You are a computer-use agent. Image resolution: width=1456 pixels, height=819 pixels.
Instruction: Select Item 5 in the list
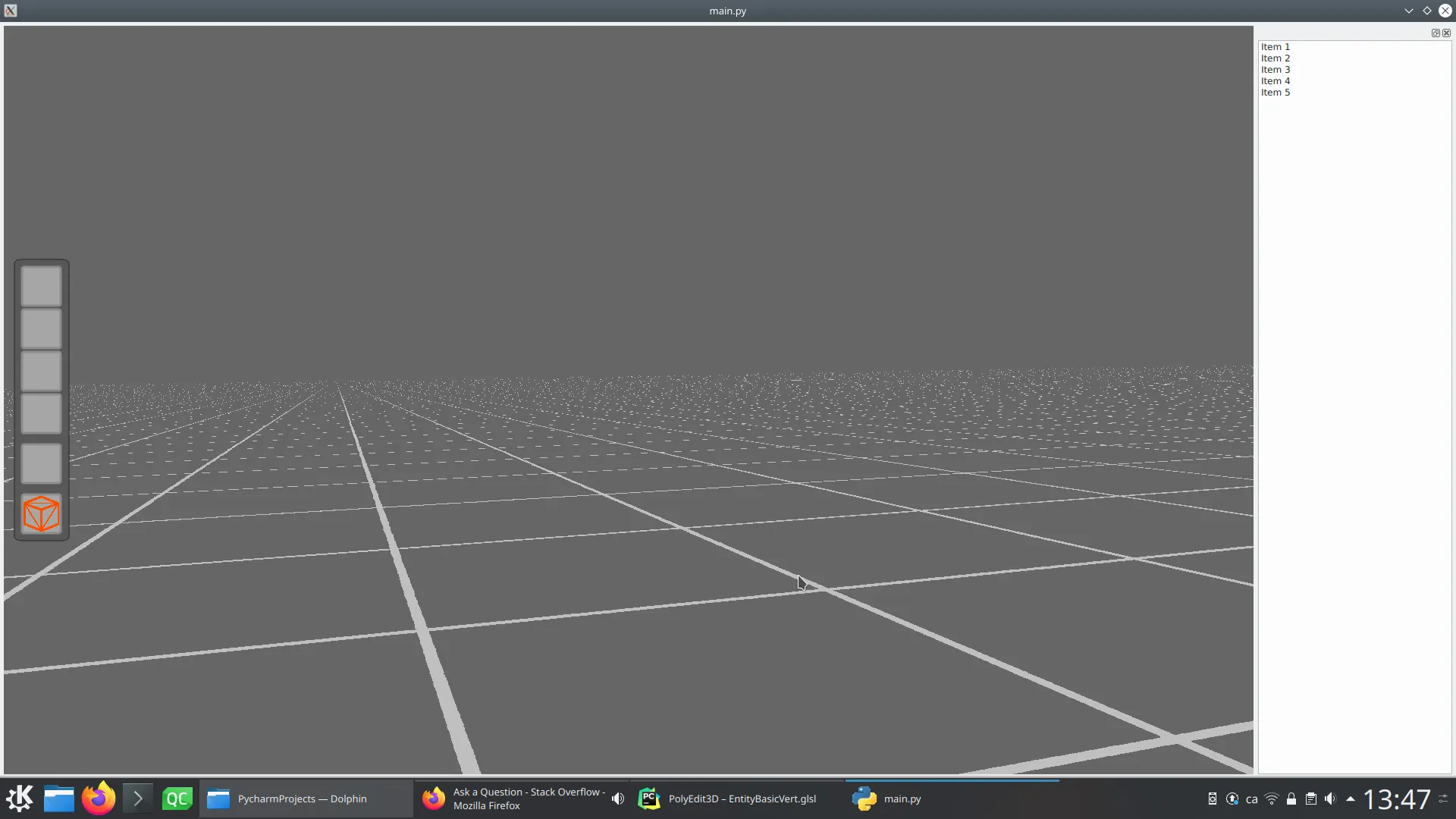tap(1276, 93)
